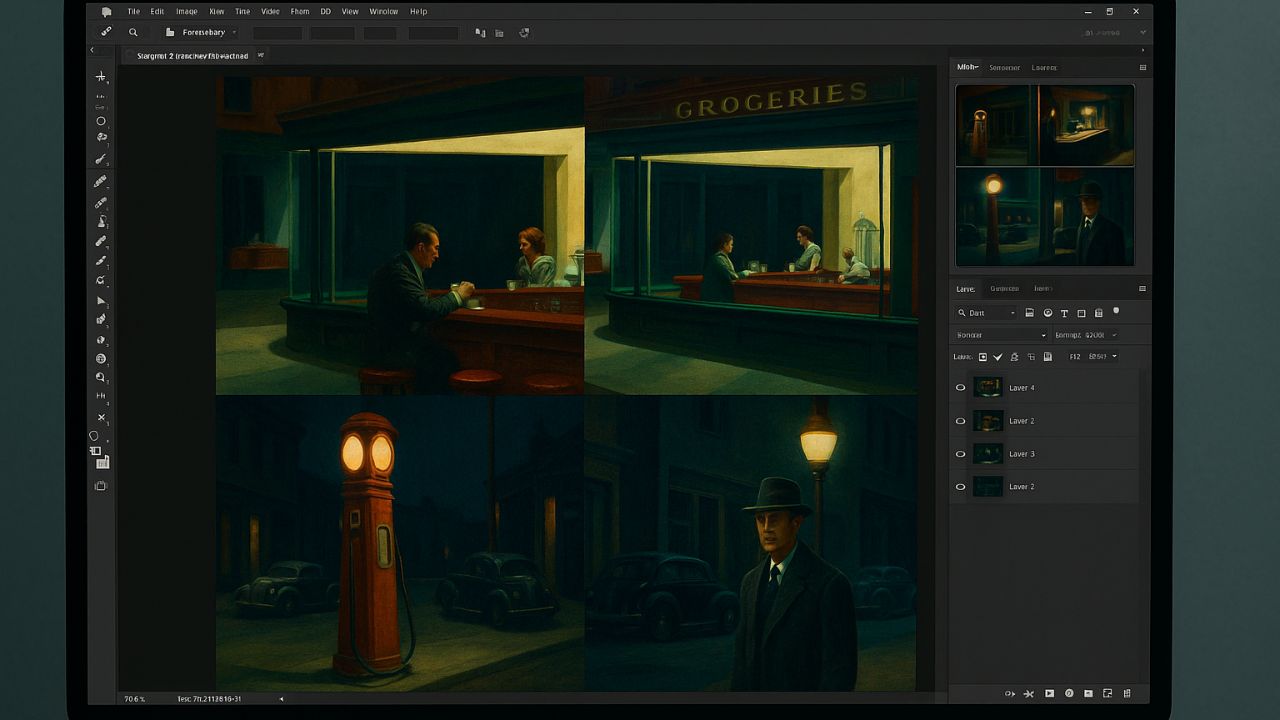This screenshot has width=1280, height=720.
Task: Toggle the lock icon right after the checkmark
Action: [1014, 357]
